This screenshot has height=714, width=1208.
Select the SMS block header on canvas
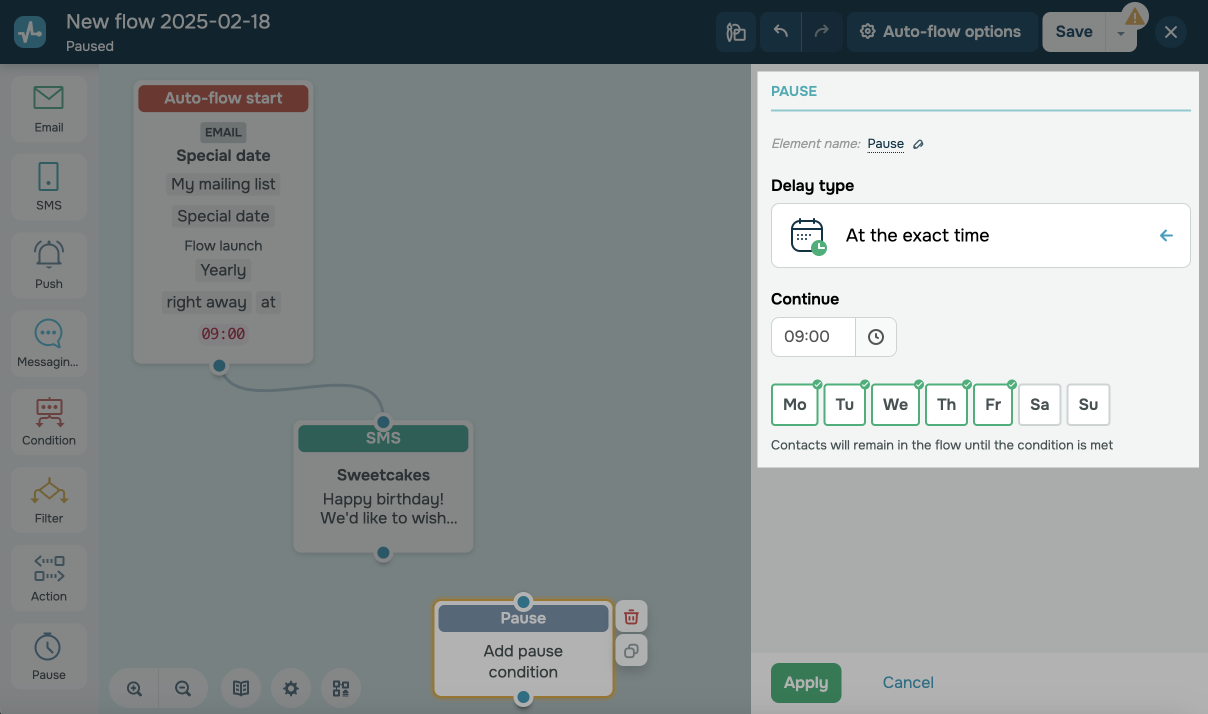[x=383, y=438]
